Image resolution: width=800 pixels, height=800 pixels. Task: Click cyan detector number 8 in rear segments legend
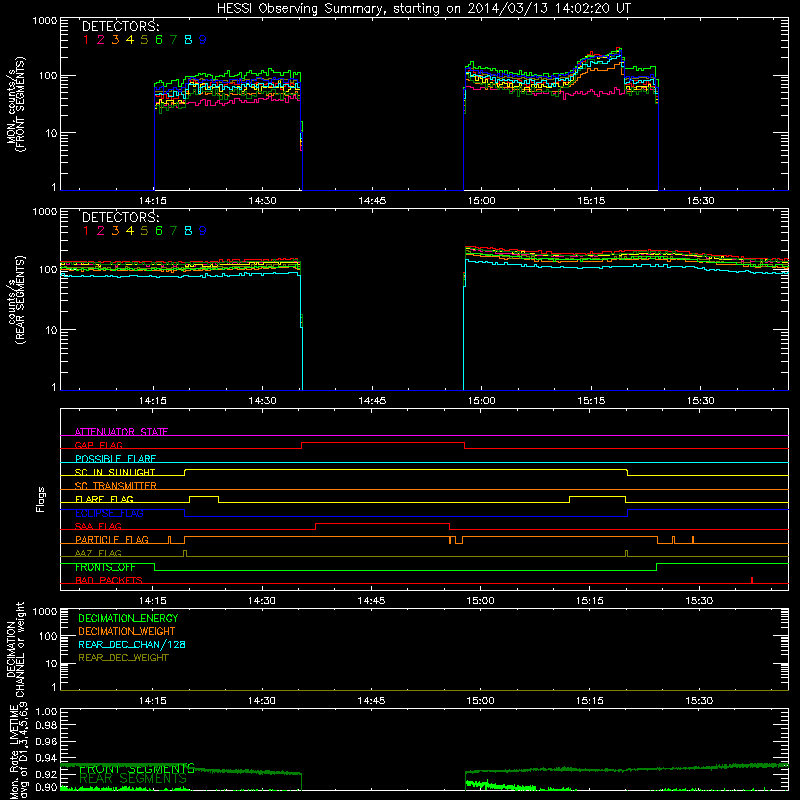188,231
